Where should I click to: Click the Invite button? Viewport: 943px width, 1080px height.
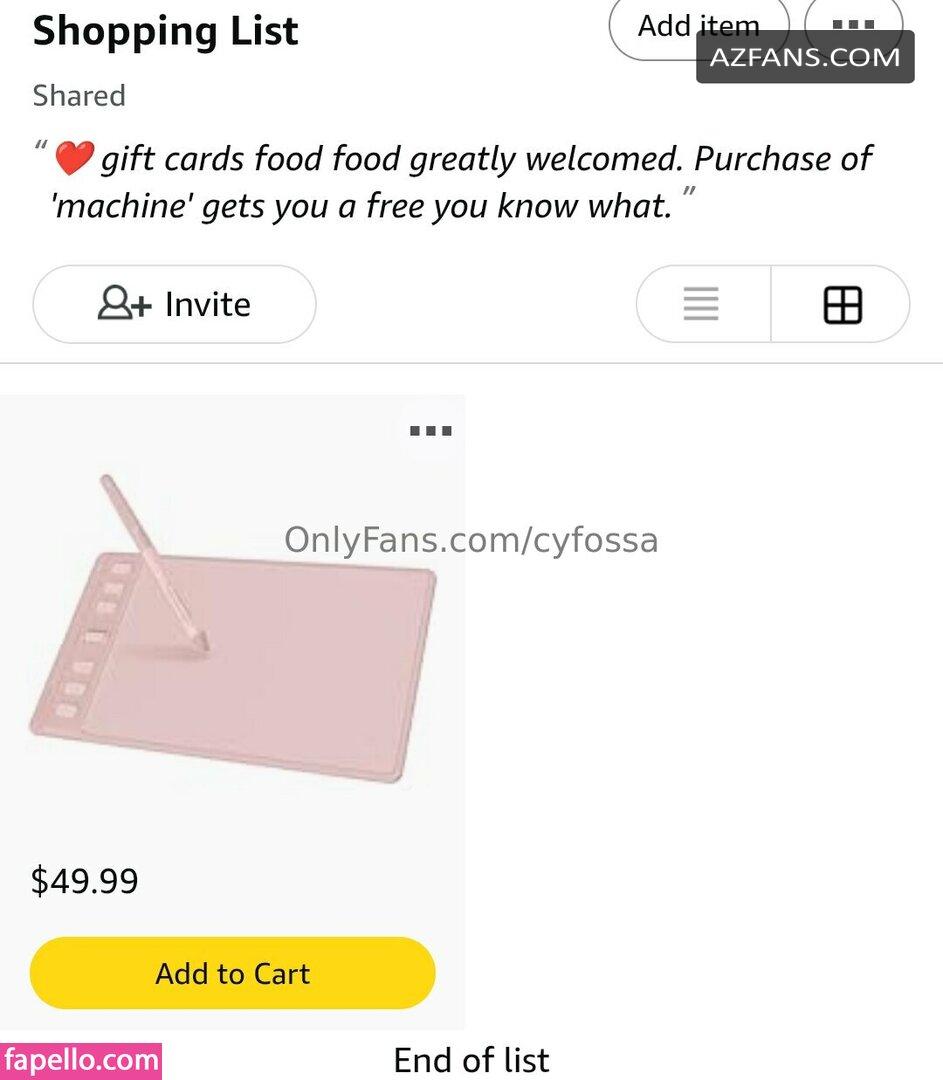(x=174, y=304)
